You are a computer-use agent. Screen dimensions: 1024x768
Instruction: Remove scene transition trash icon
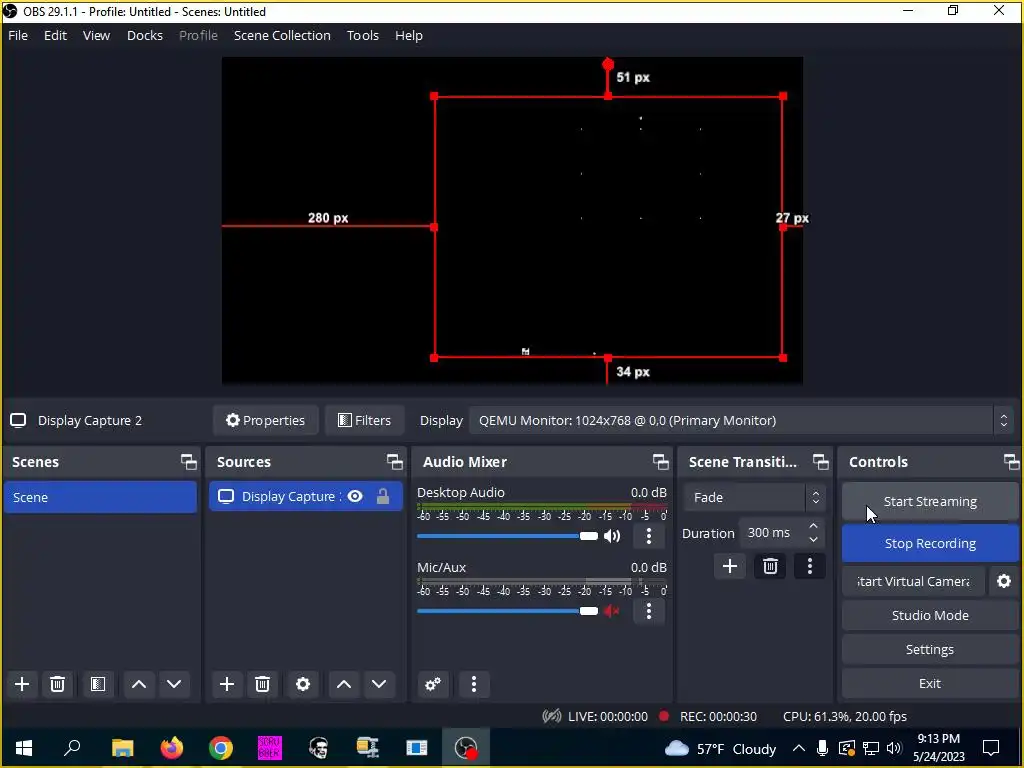pyautogui.click(x=770, y=566)
